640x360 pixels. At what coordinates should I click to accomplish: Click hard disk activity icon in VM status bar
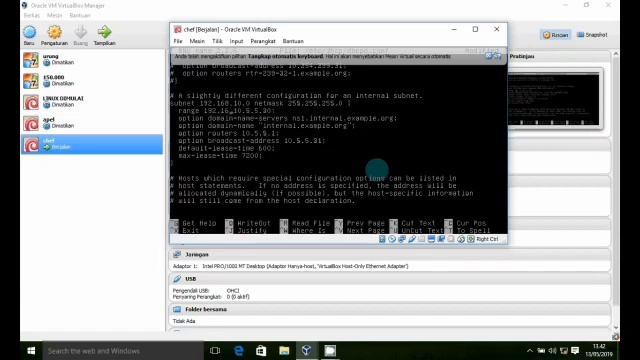coord(382,239)
